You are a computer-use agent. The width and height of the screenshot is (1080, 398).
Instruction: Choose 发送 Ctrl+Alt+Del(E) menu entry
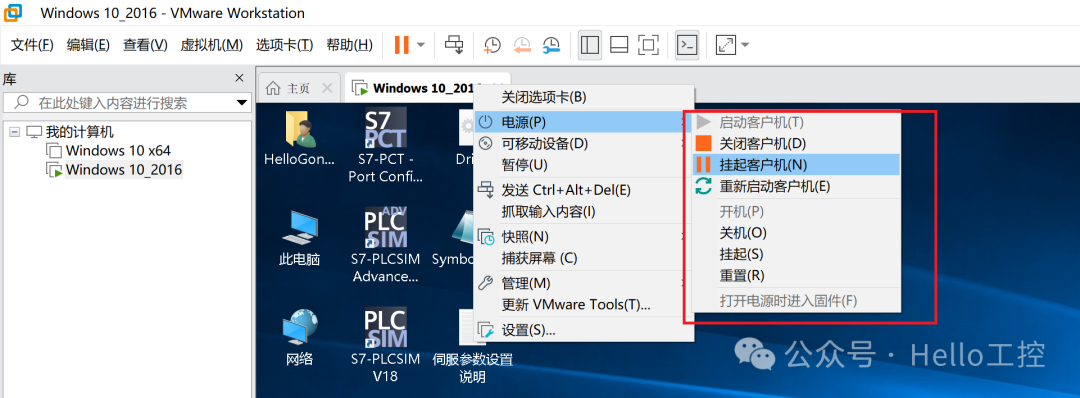point(583,190)
